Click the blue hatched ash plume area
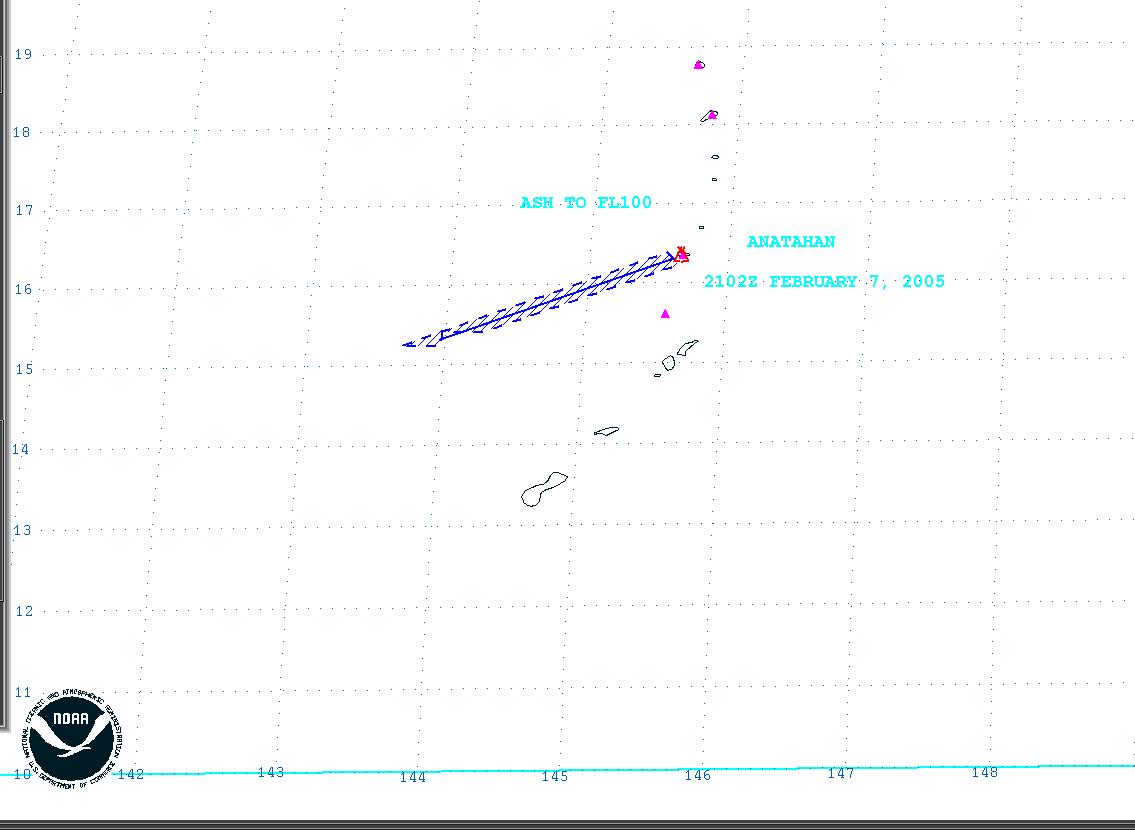Image resolution: width=1135 pixels, height=830 pixels. [539, 300]
